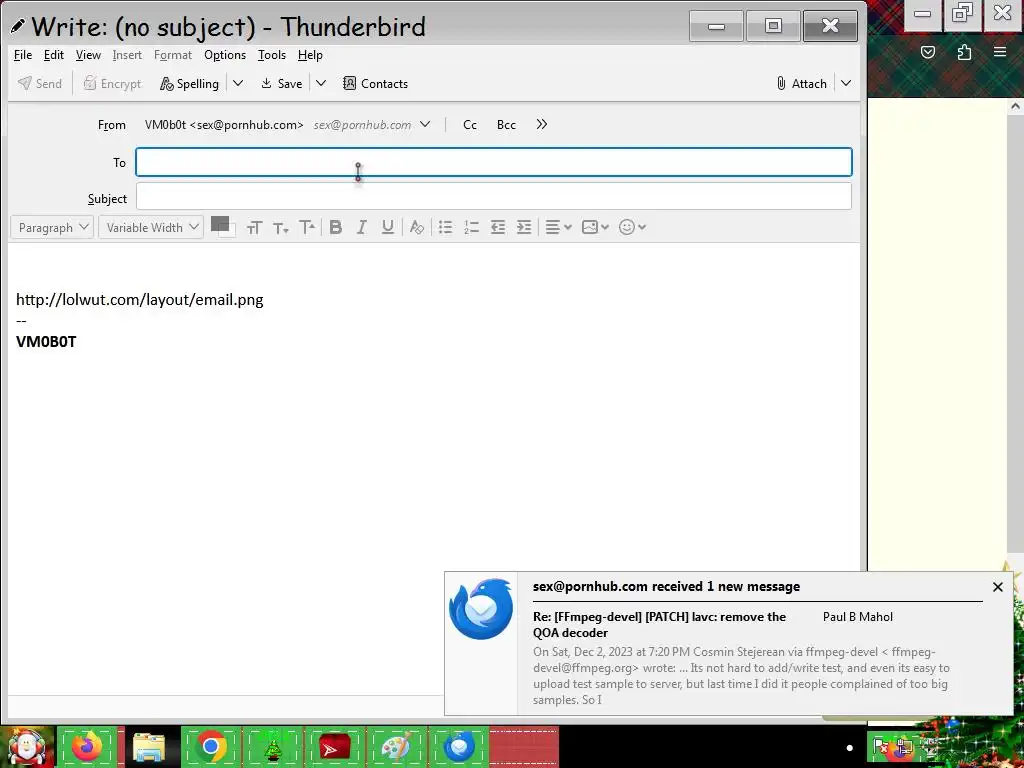The image size is (1024, 768).
Task: Open the Options menu
Action: click(225, 55)
